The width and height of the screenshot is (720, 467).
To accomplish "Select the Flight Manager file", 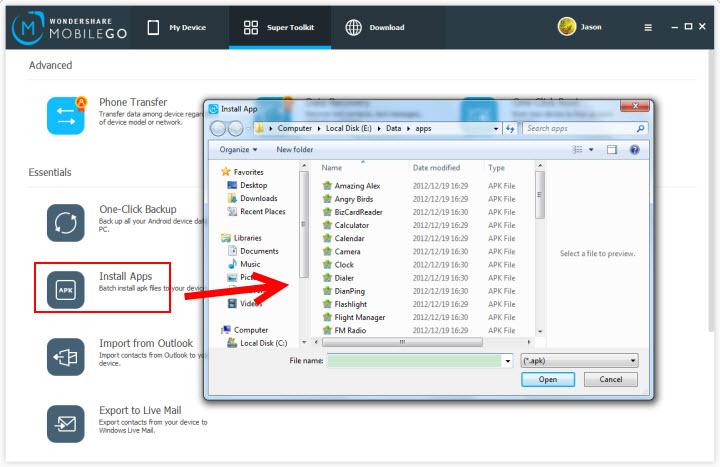I will [x=360, y=317].
